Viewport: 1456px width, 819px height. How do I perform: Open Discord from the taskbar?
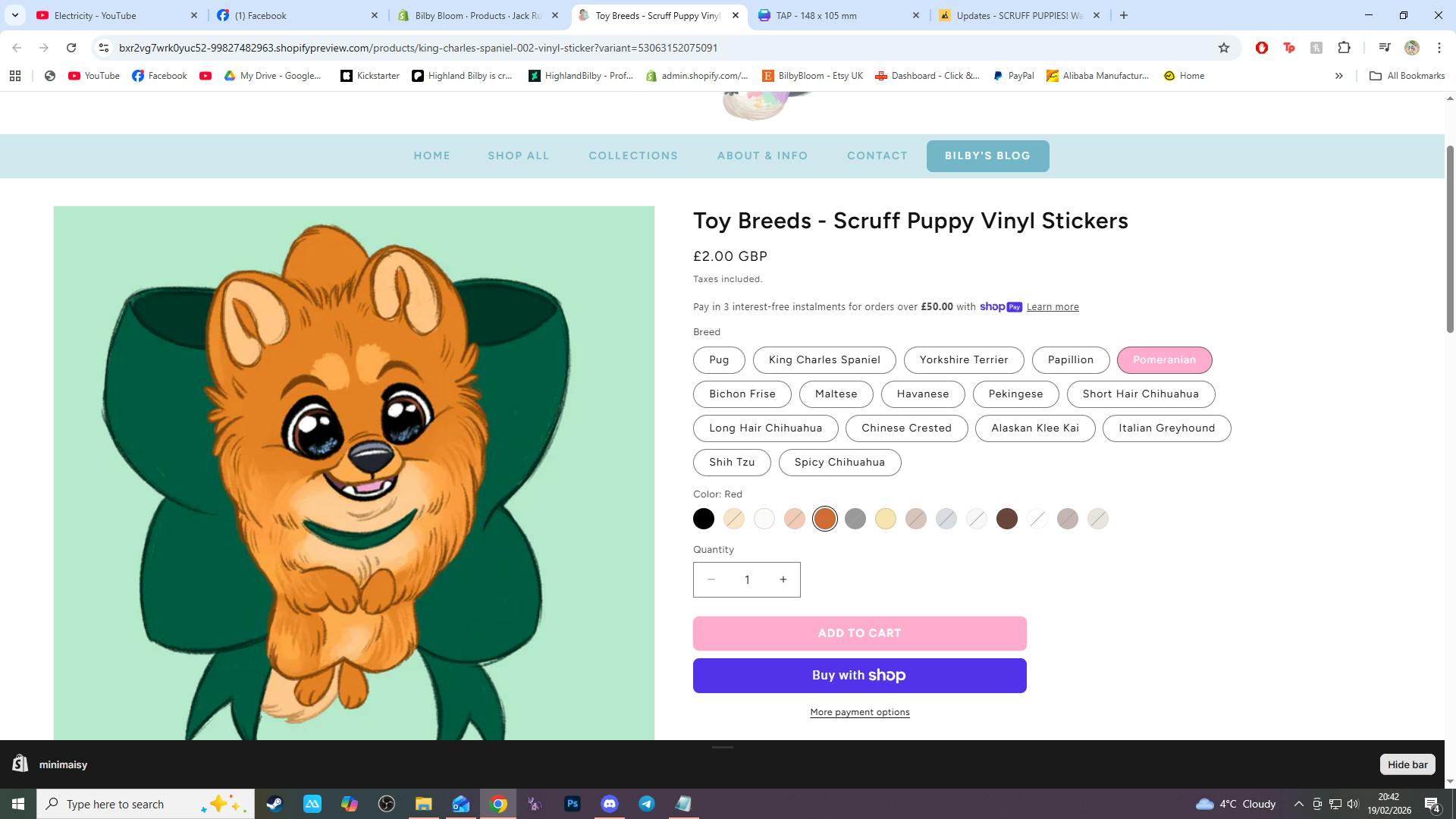610,804
